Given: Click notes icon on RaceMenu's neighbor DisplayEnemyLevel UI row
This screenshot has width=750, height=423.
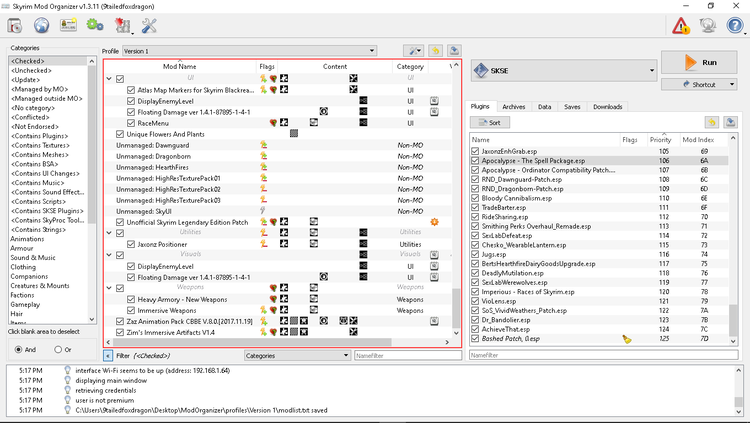Looking at the screenshot, I should [x=434, y=101].
